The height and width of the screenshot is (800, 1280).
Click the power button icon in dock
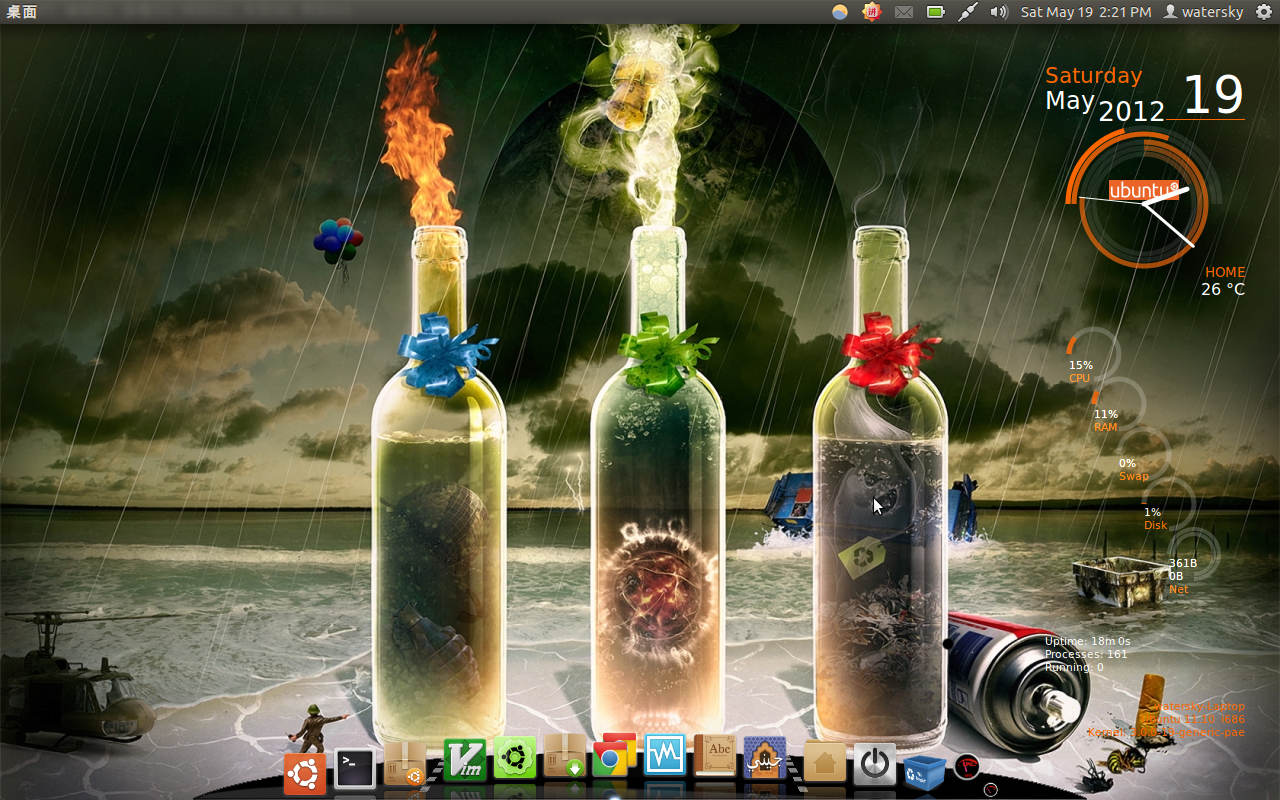[875, 765]
